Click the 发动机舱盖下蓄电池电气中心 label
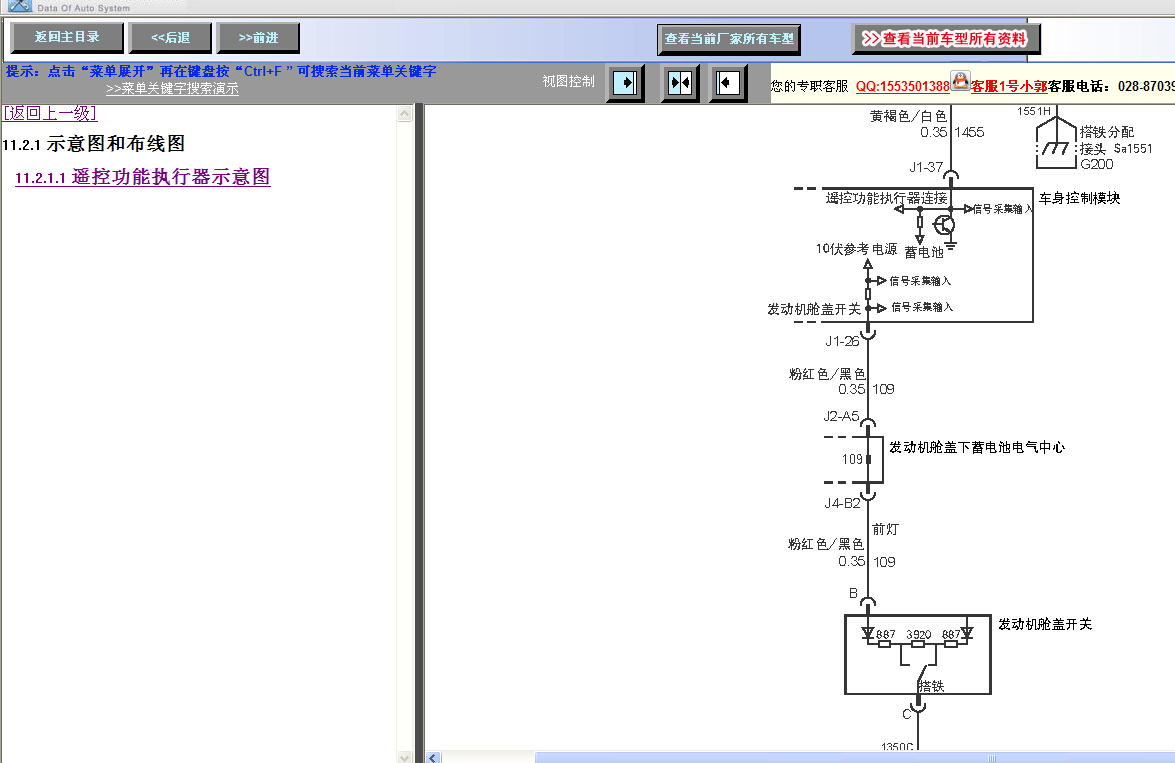The image size is (1175, 763). point(977,447)
